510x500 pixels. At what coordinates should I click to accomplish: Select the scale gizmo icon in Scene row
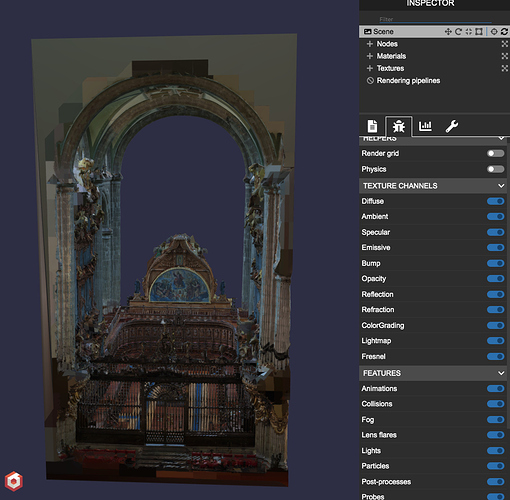pos(469,31)
